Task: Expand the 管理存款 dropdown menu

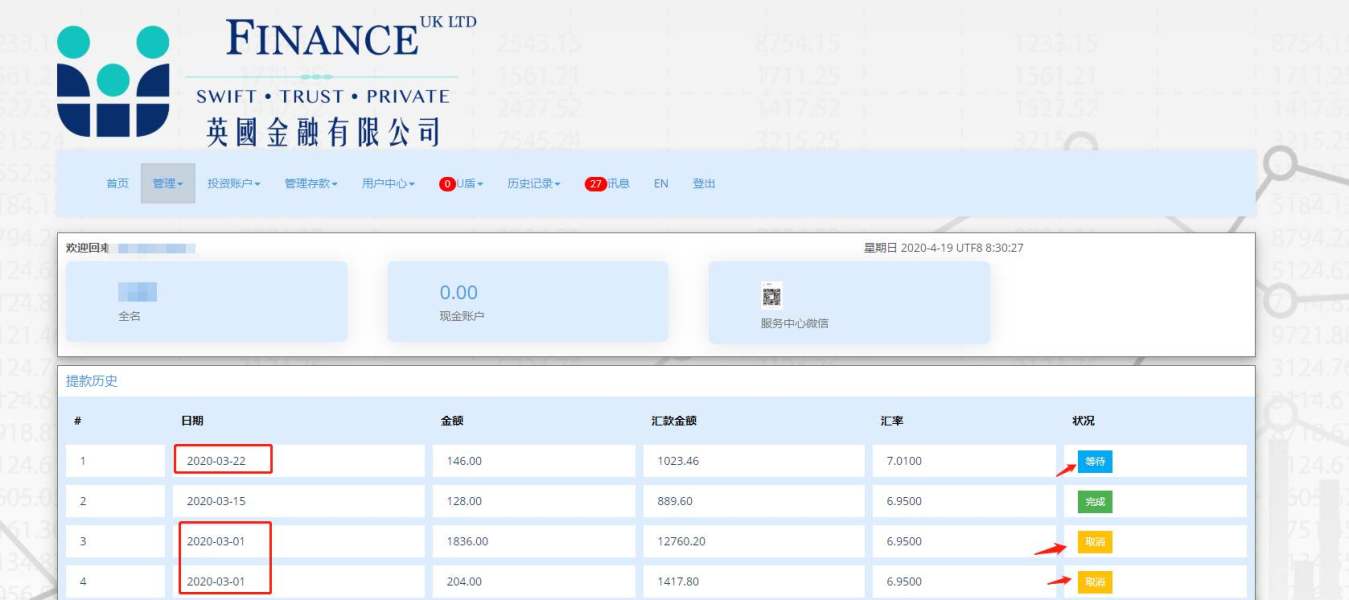Action: (311, 184)
